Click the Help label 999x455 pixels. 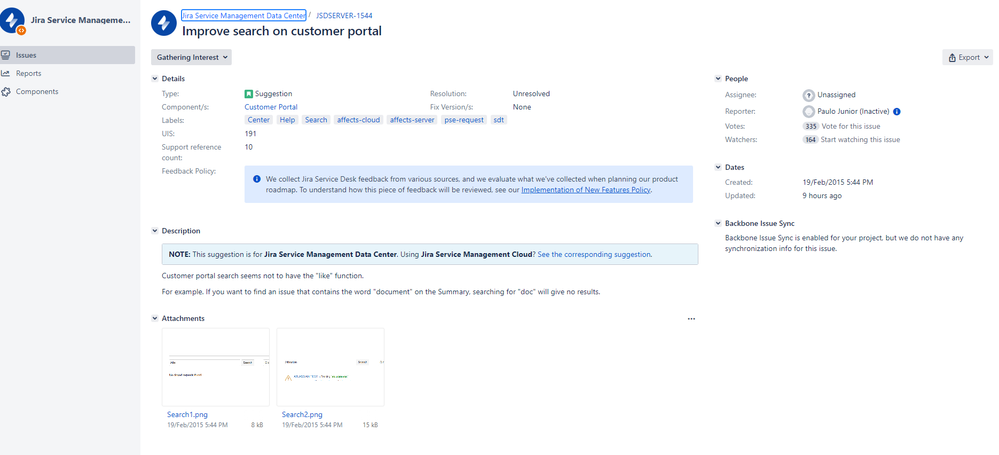point(287,120)
